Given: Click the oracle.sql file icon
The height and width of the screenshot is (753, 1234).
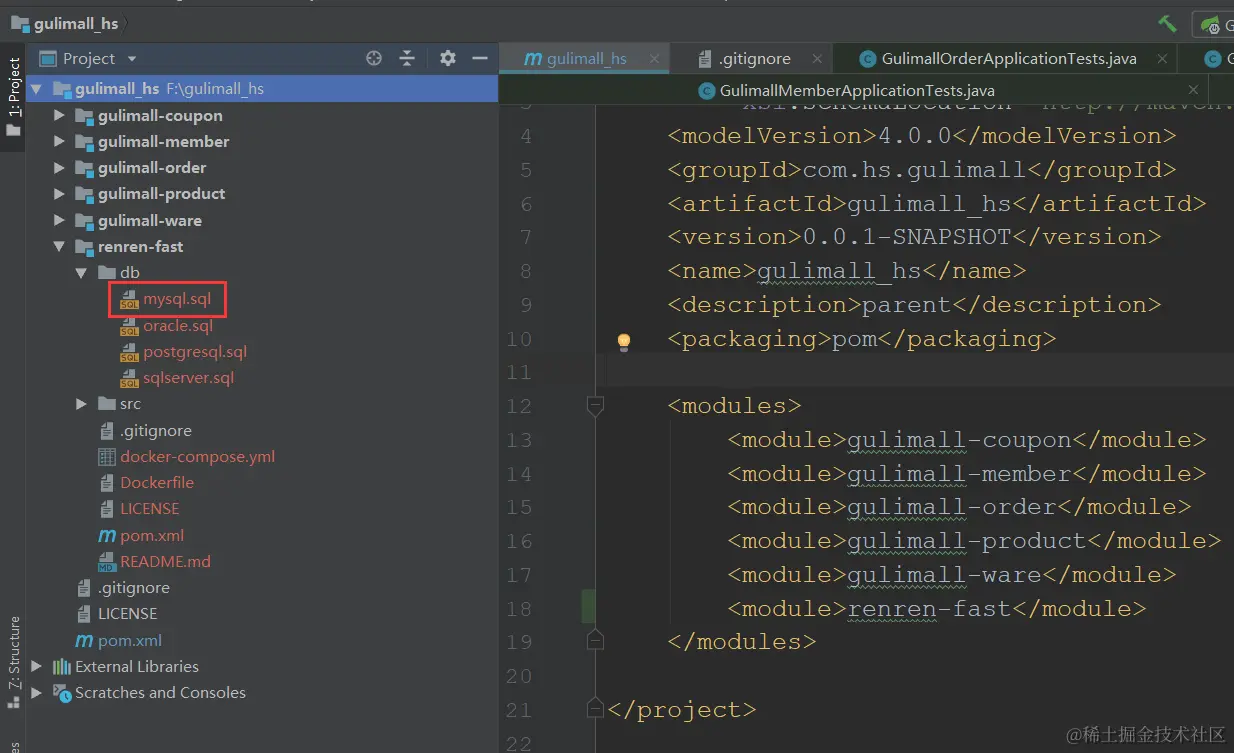Looking at the screenshot, I should click(x=129, y=326).
